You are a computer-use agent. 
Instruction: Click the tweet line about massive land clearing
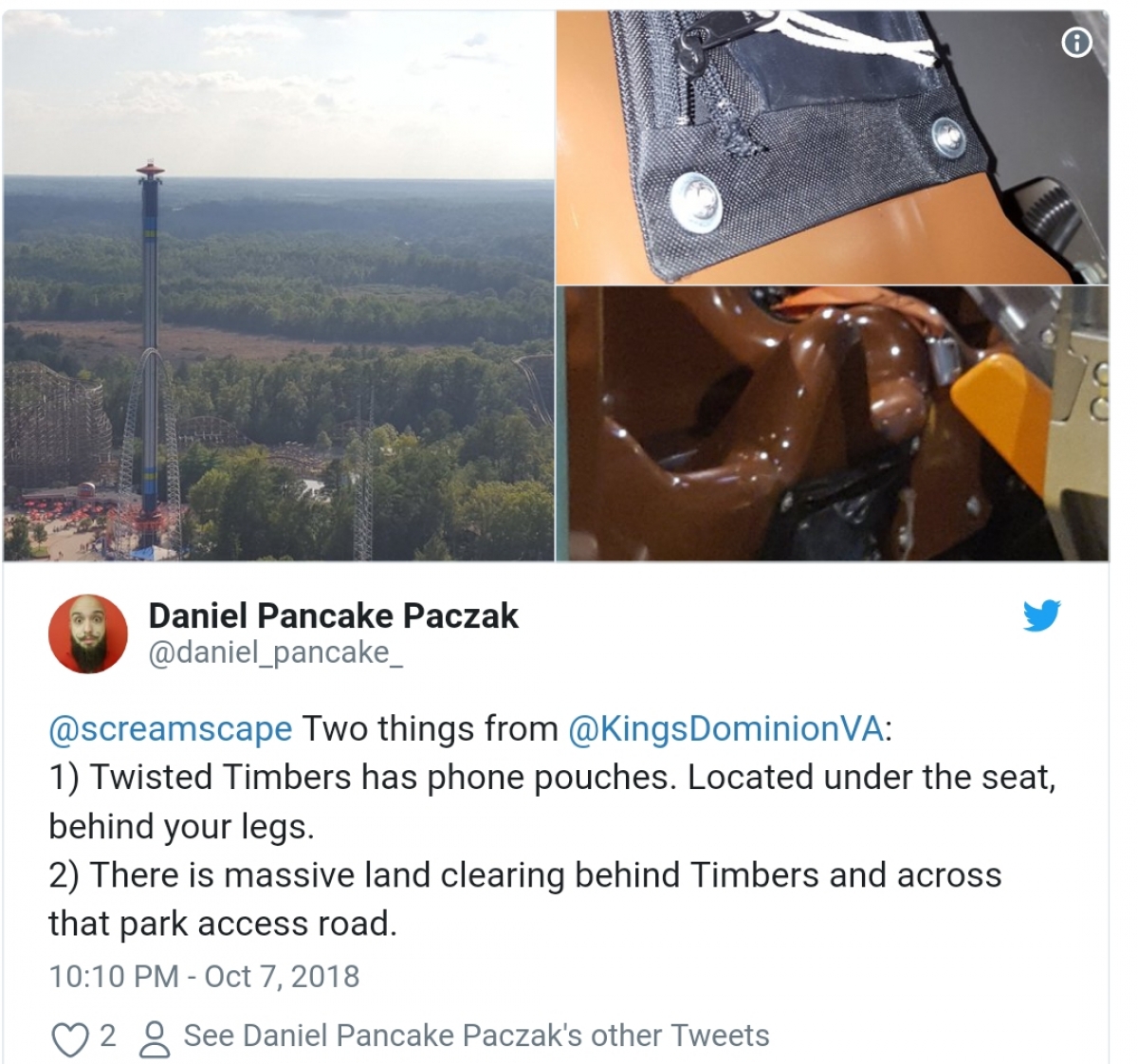click(x=524, y=899)
